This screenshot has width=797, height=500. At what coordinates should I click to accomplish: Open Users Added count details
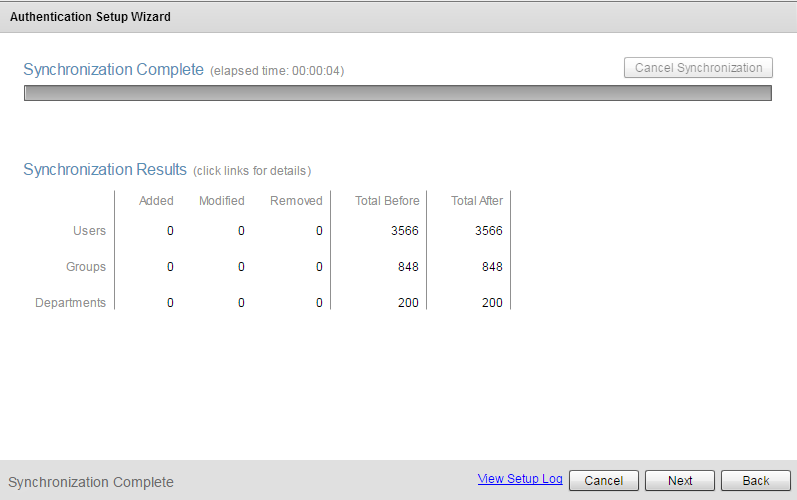coord(170,231)
